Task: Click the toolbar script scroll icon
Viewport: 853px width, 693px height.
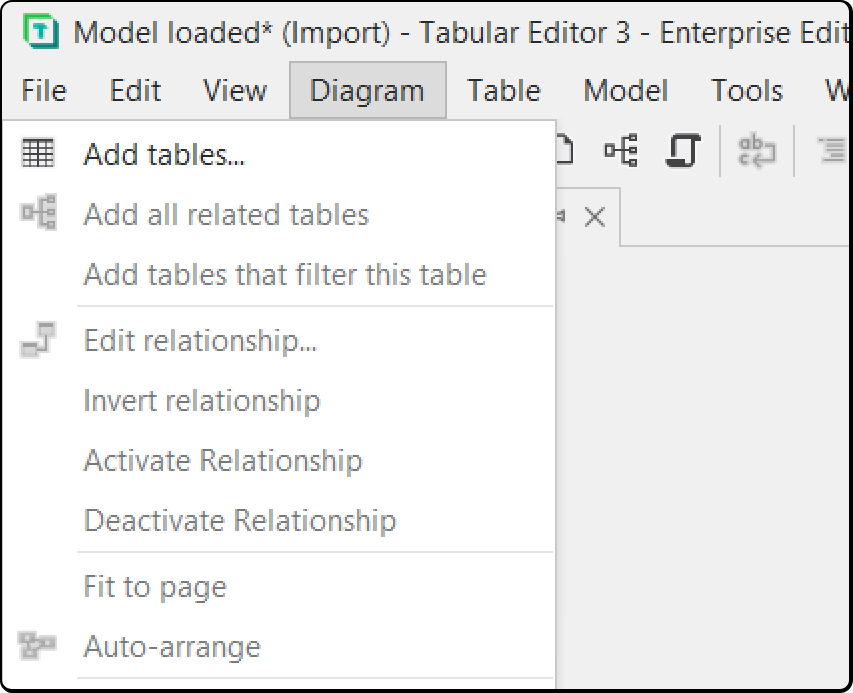Action: (x=683, y=151)
